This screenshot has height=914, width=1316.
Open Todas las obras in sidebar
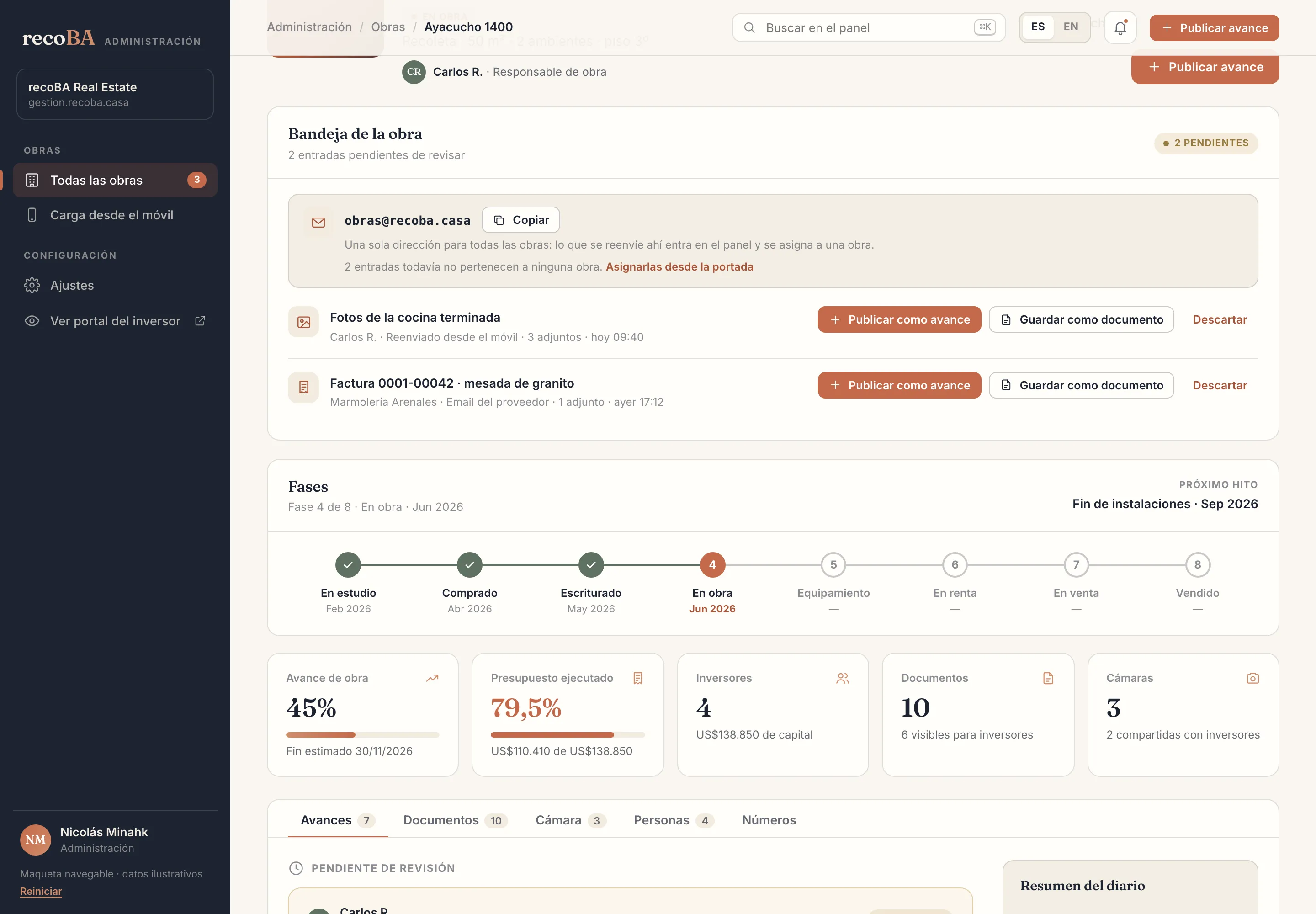[115, 180]
